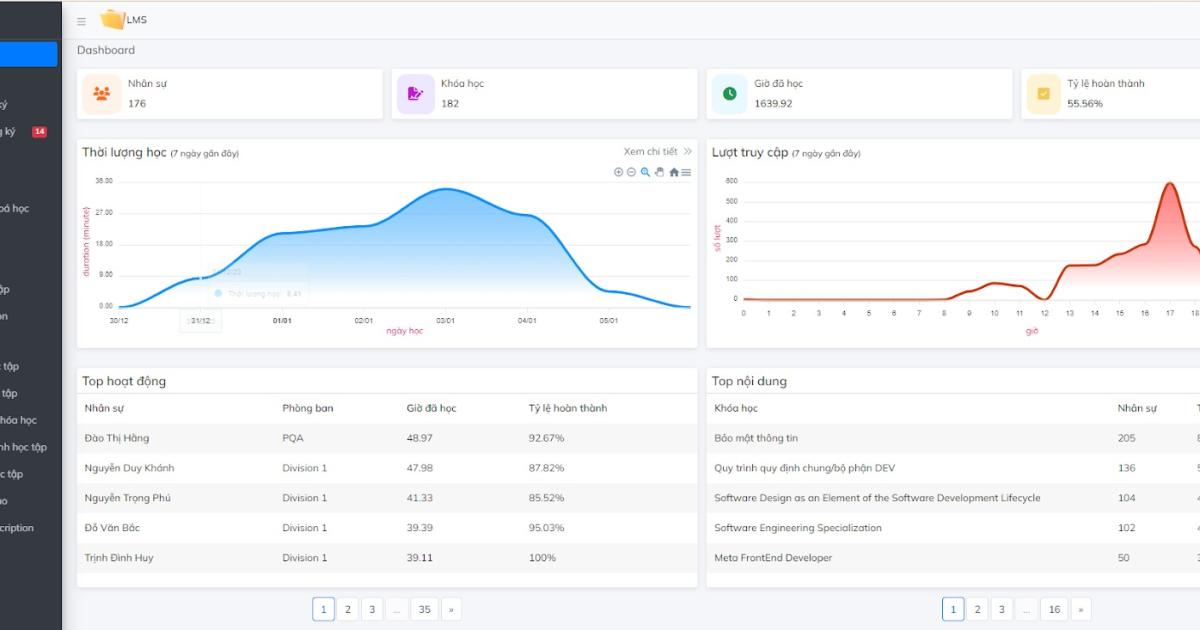Reset chart zoom with the home icon
This screenshot has width=1200, height=630.
673,172
